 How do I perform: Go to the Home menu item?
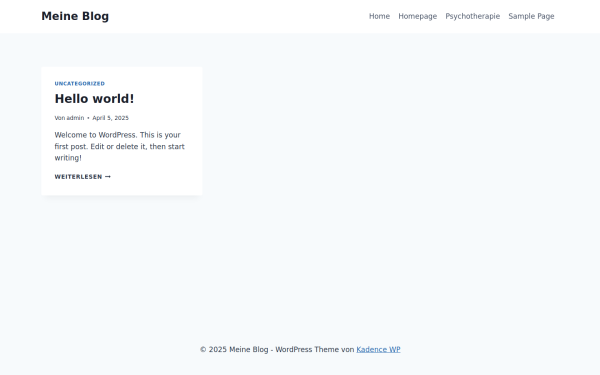point(379,16)
